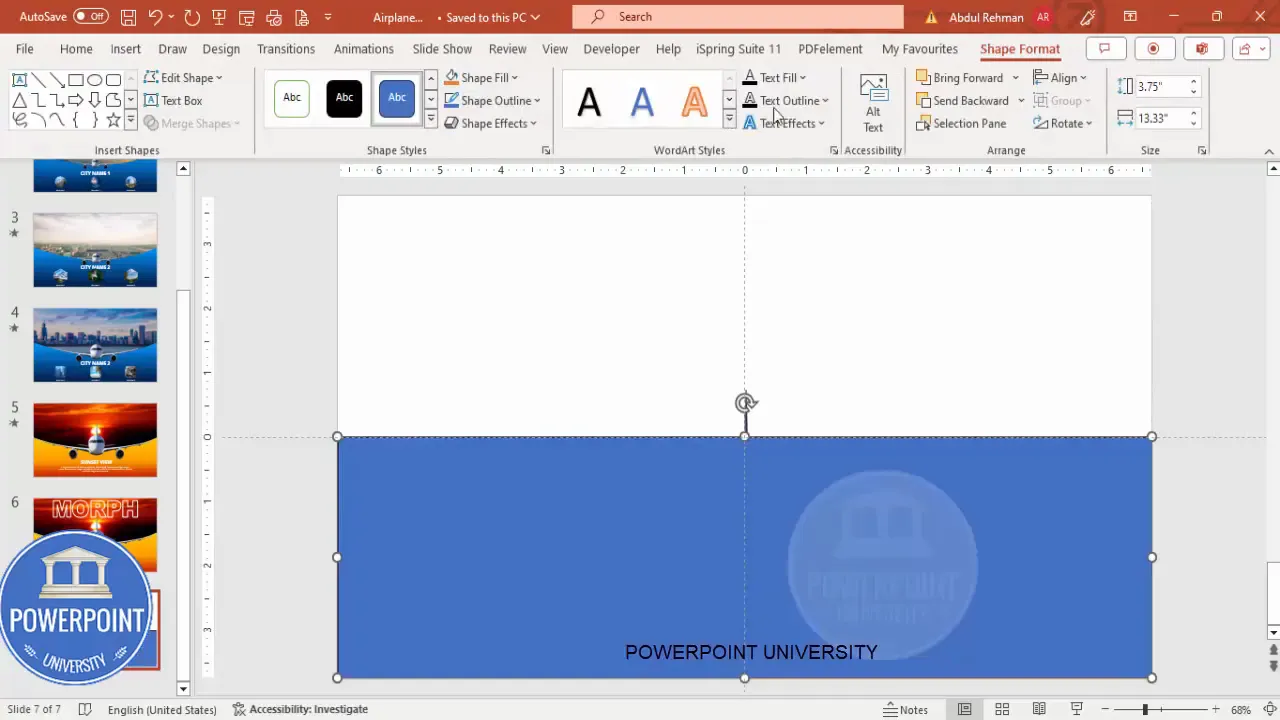Image resolution: width=1280 pixels, height=720 pixels.
Task: Select the Send Backward icon
Action: 924,100
